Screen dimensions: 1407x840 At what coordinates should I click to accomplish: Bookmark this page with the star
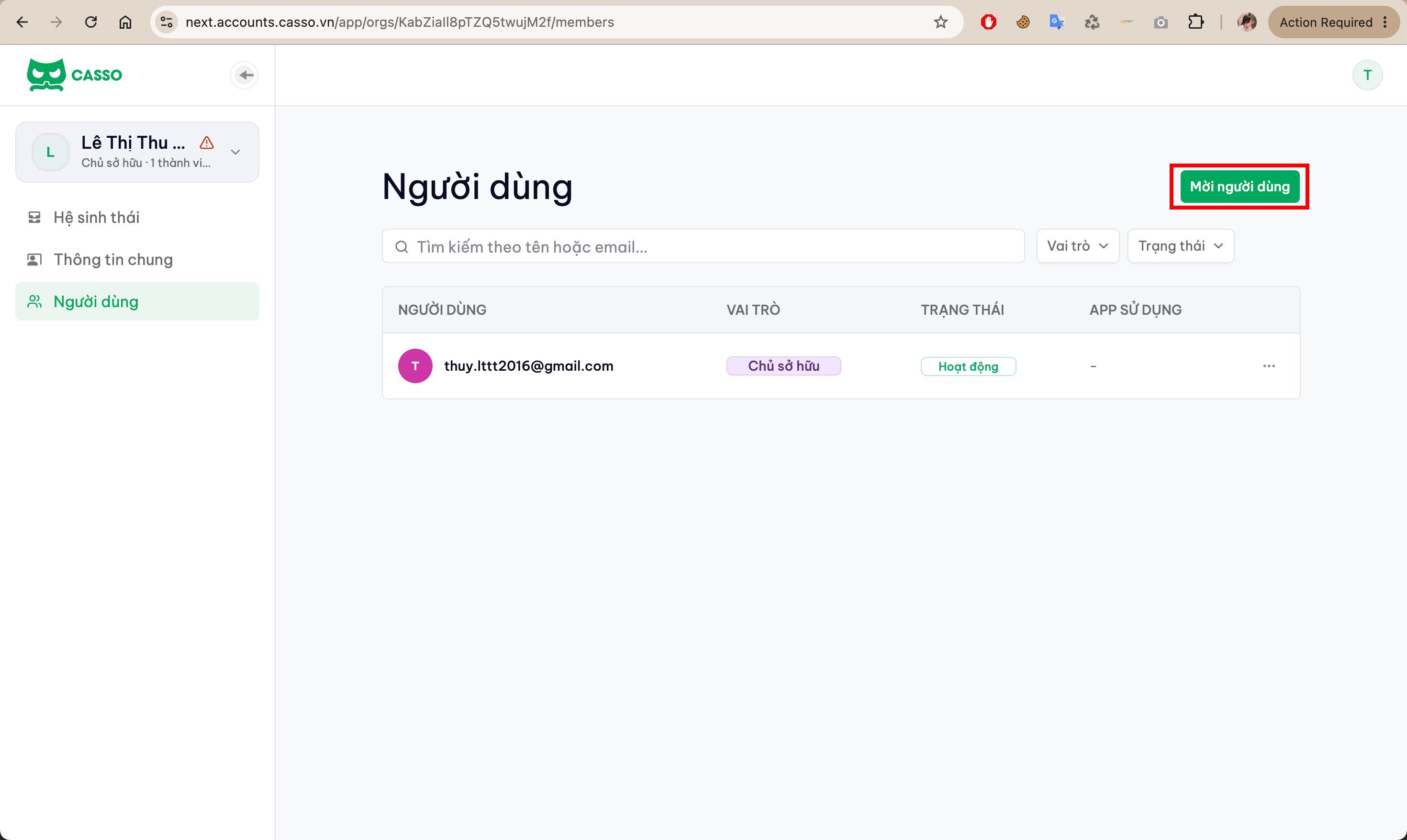[940, 22]
